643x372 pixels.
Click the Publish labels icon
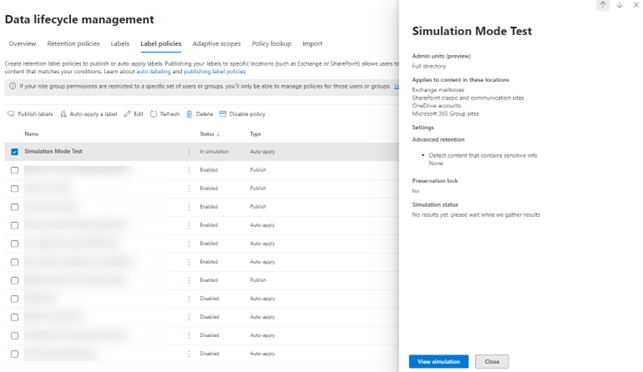click(x=11, y=114)
